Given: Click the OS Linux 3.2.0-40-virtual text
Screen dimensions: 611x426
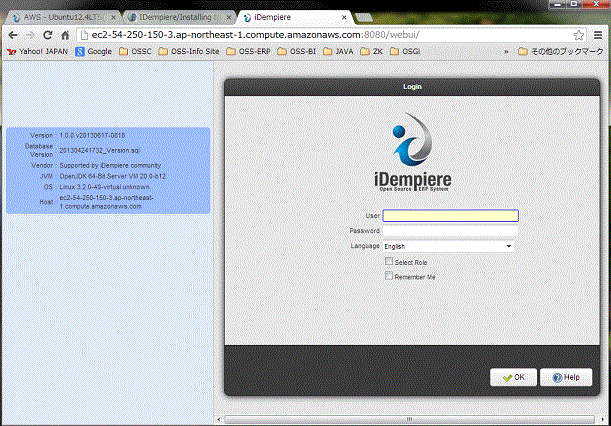Looking at the screenshot, I should (x=104, y=187).
